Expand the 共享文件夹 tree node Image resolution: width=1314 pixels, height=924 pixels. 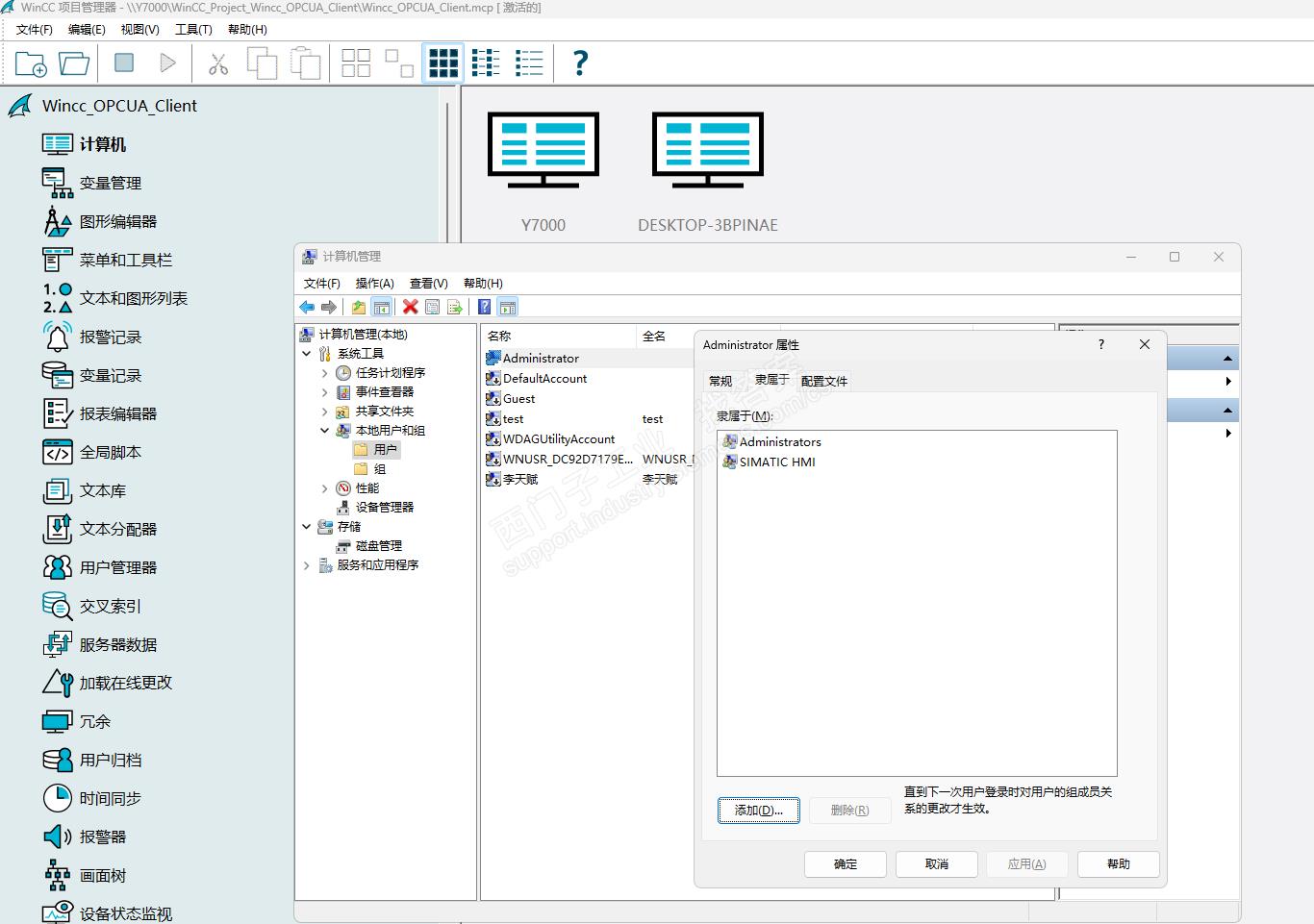(324, 412)
